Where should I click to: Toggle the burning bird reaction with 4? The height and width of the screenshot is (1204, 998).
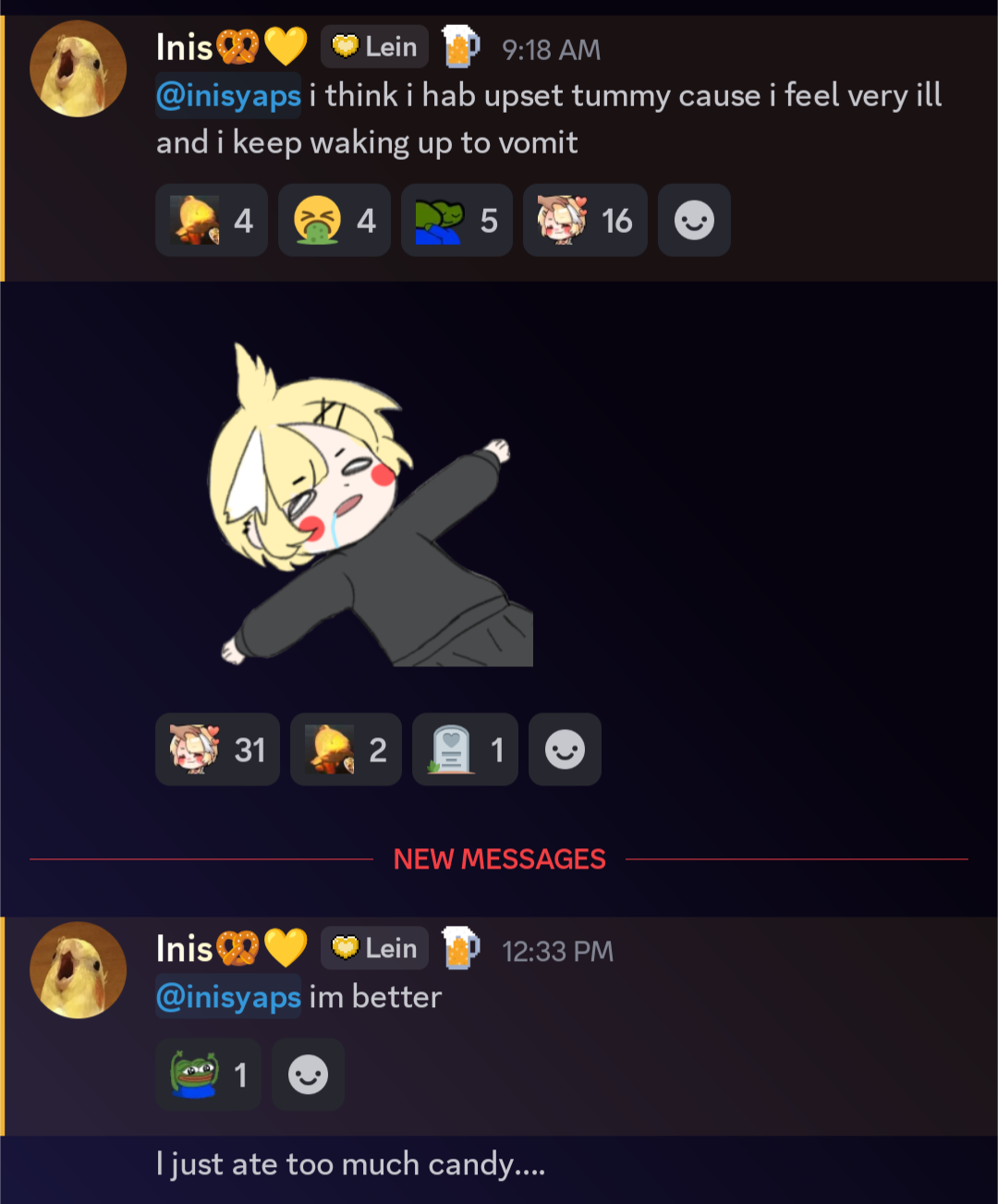(212, 220)
